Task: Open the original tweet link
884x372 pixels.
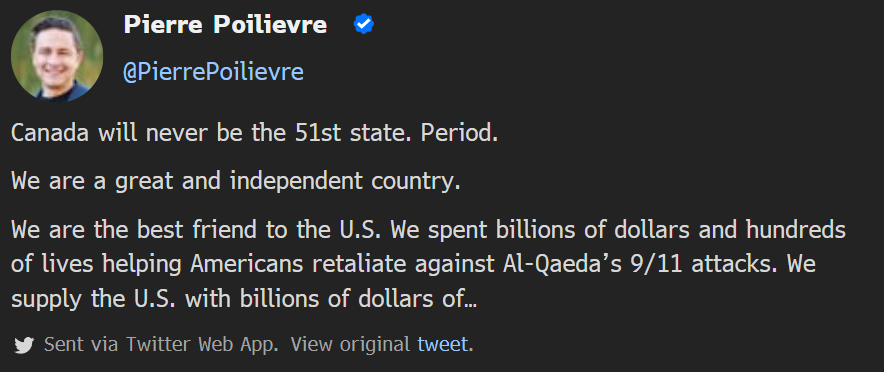Action: (443, 344)
